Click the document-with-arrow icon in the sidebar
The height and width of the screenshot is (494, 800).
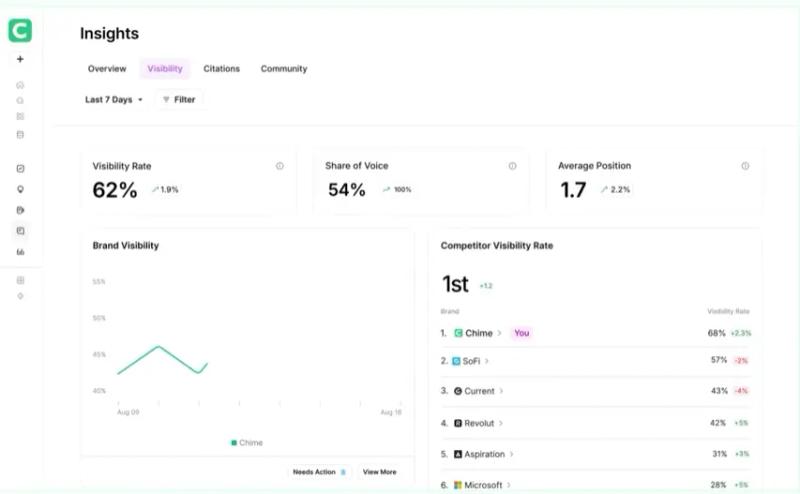20,210
